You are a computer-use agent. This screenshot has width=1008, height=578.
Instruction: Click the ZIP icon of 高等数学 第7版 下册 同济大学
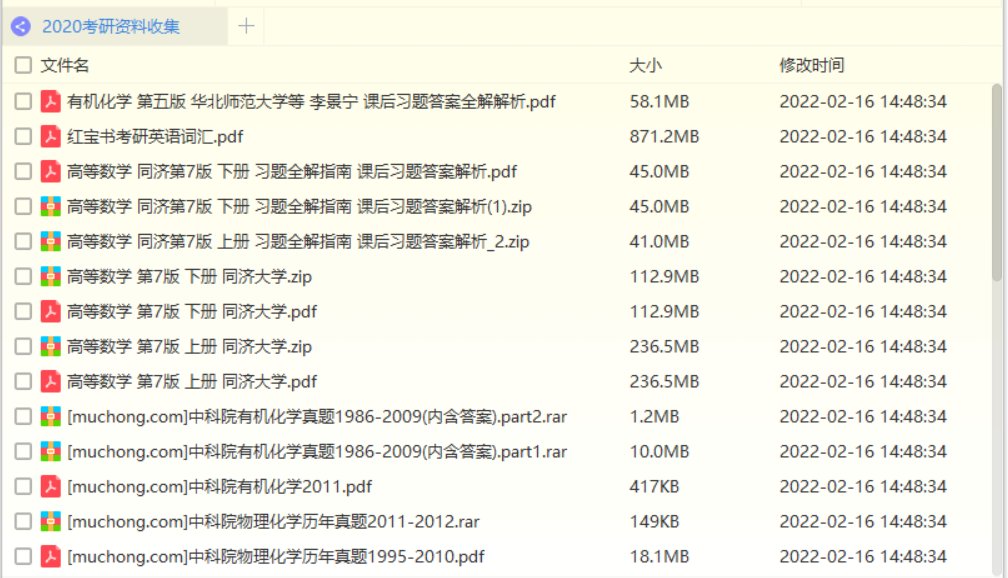pyautogui.click(x=48, y=276)
